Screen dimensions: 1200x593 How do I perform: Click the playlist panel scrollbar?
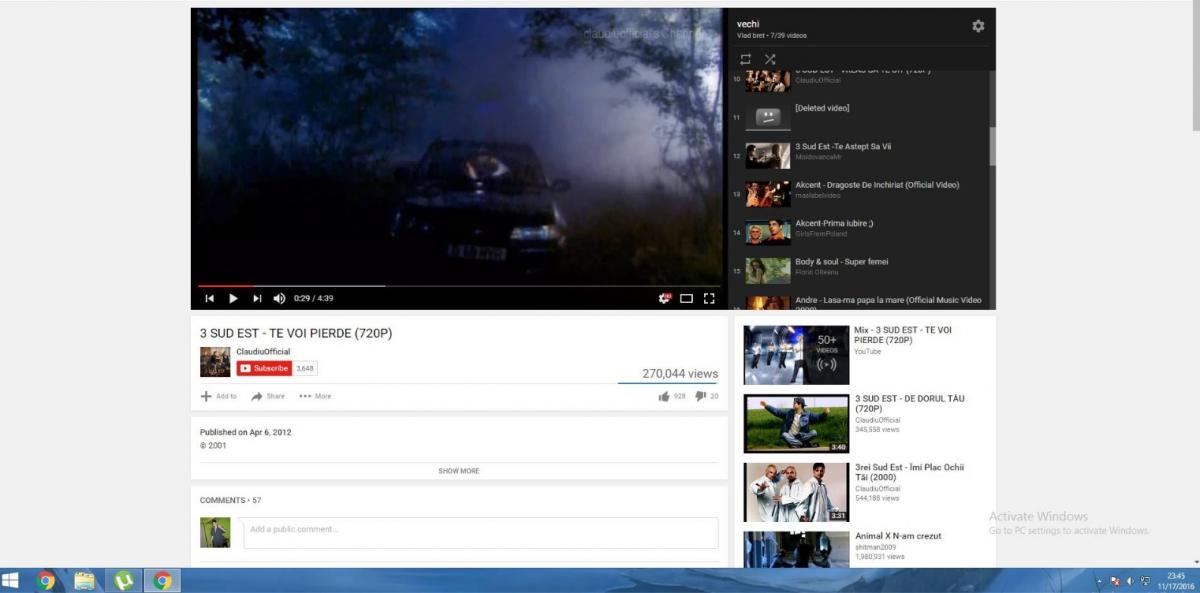pyautogui.click(x=993, y=145)
